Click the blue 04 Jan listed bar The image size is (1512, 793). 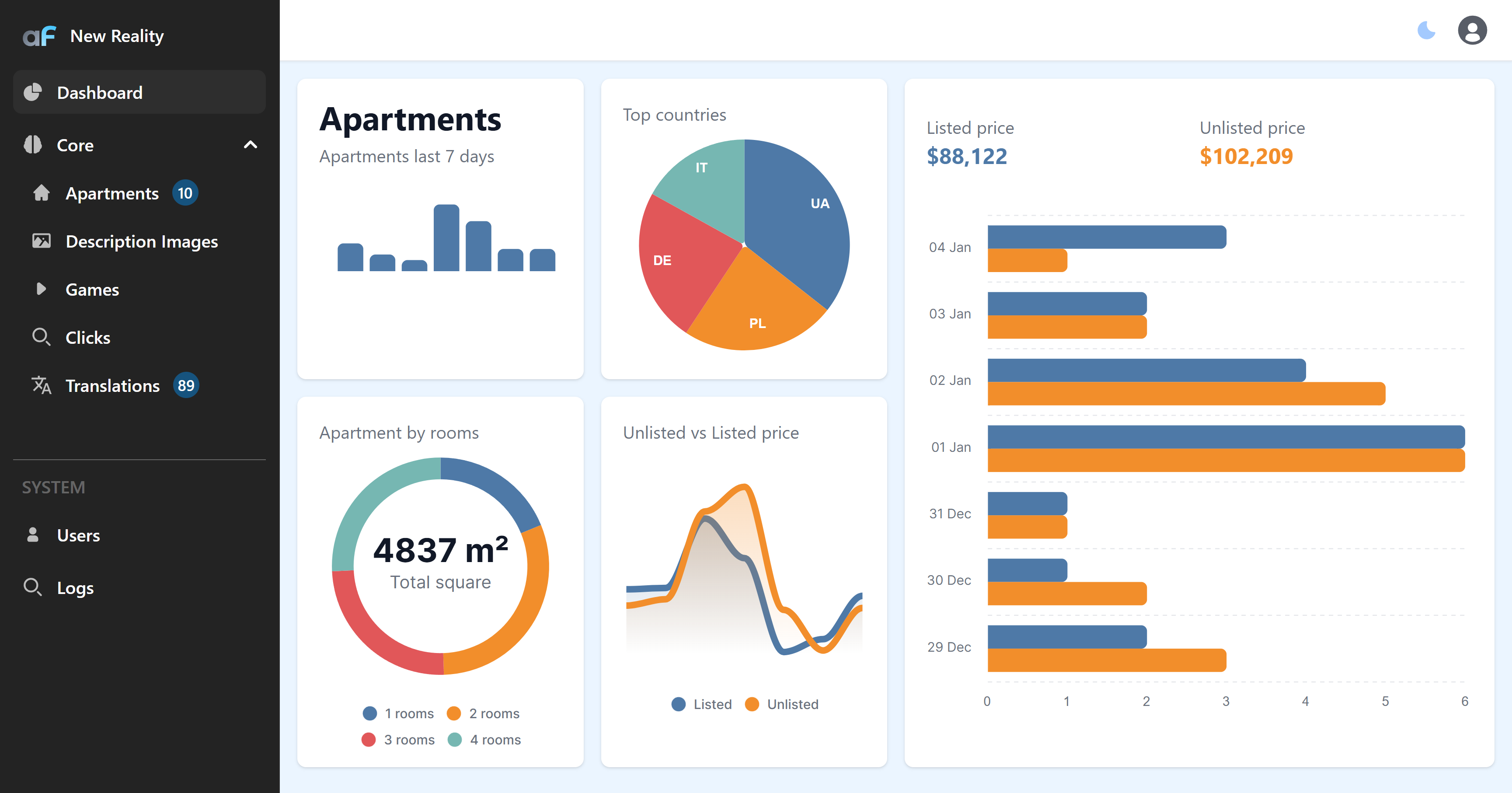pos(1106,237)
